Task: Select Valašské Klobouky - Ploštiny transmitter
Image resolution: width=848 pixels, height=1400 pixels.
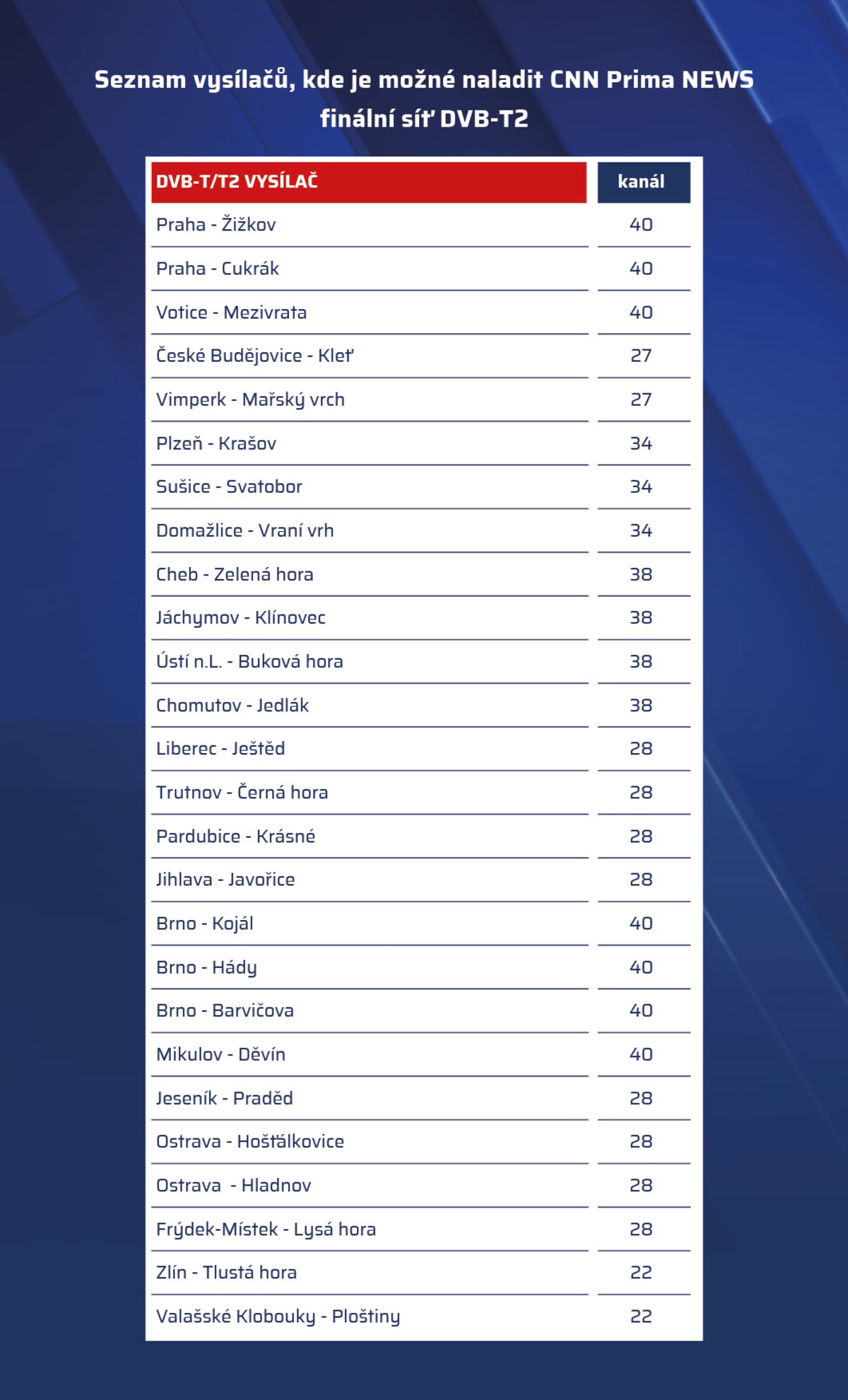Action: coord(278,1317)
